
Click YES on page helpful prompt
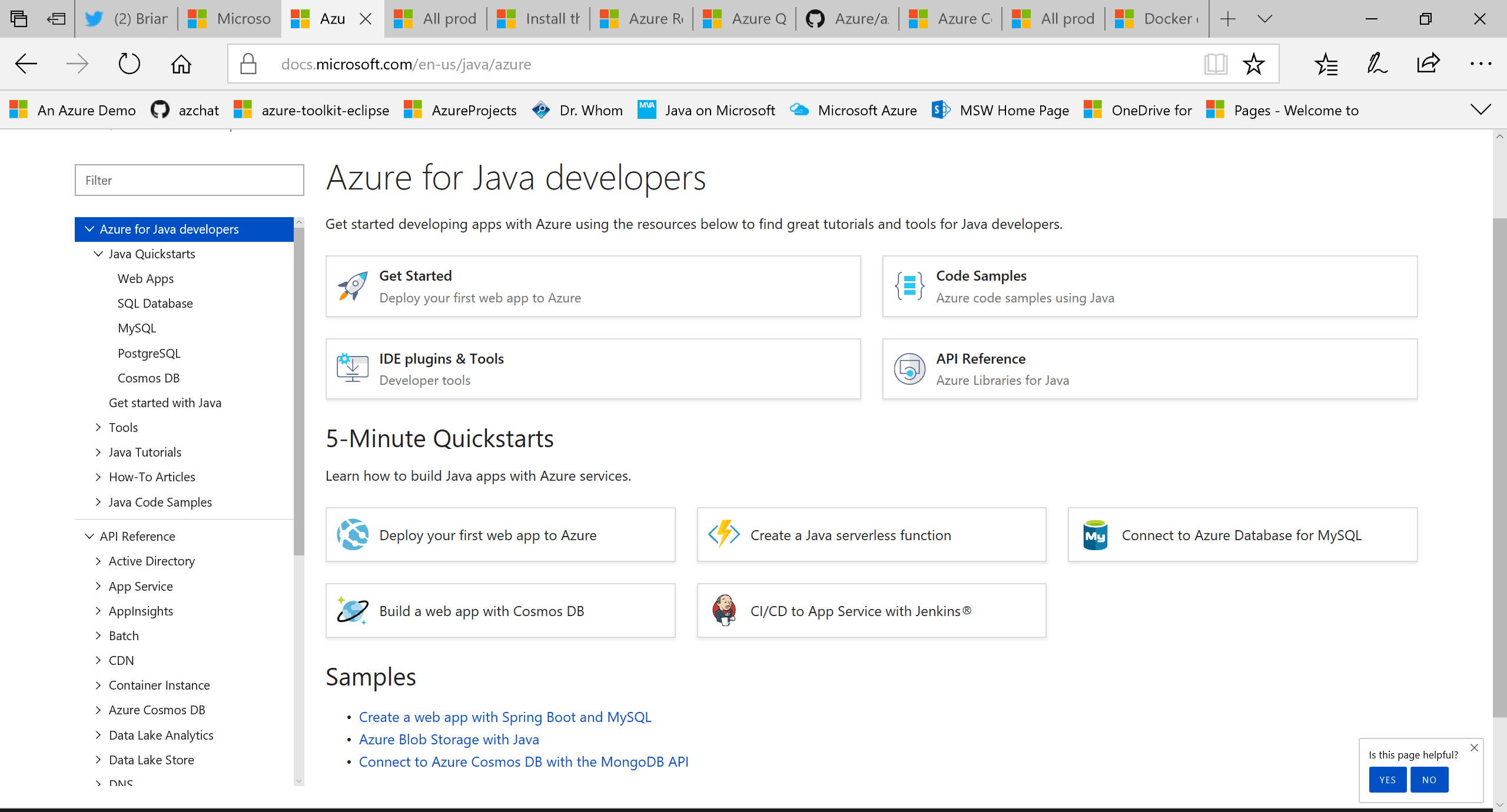coord(1387,780)
